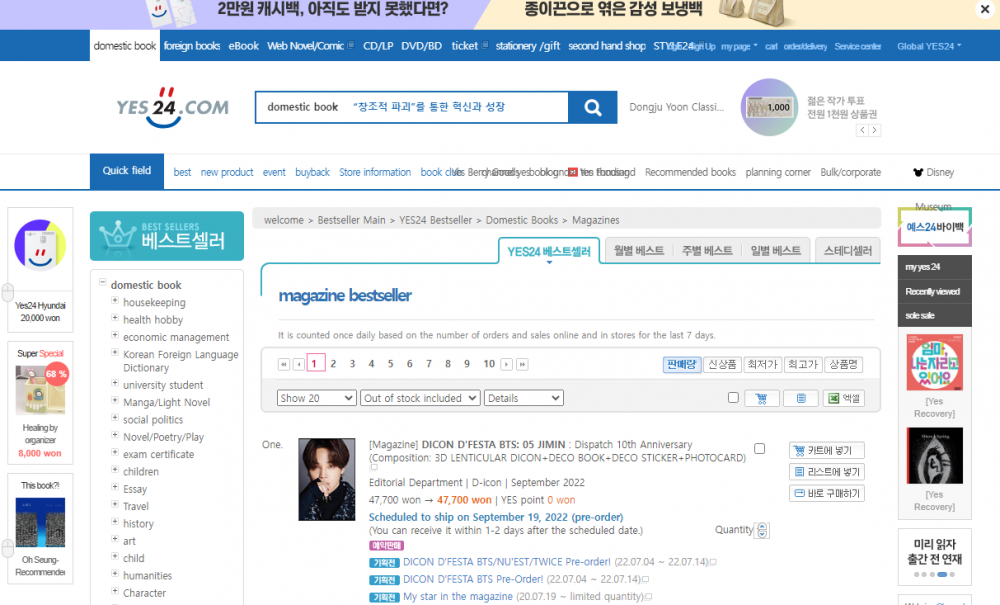The width and height of the screenshot is (1000, 605).
Task: Open the Disney section icon
Action: [x=918, y=172]
